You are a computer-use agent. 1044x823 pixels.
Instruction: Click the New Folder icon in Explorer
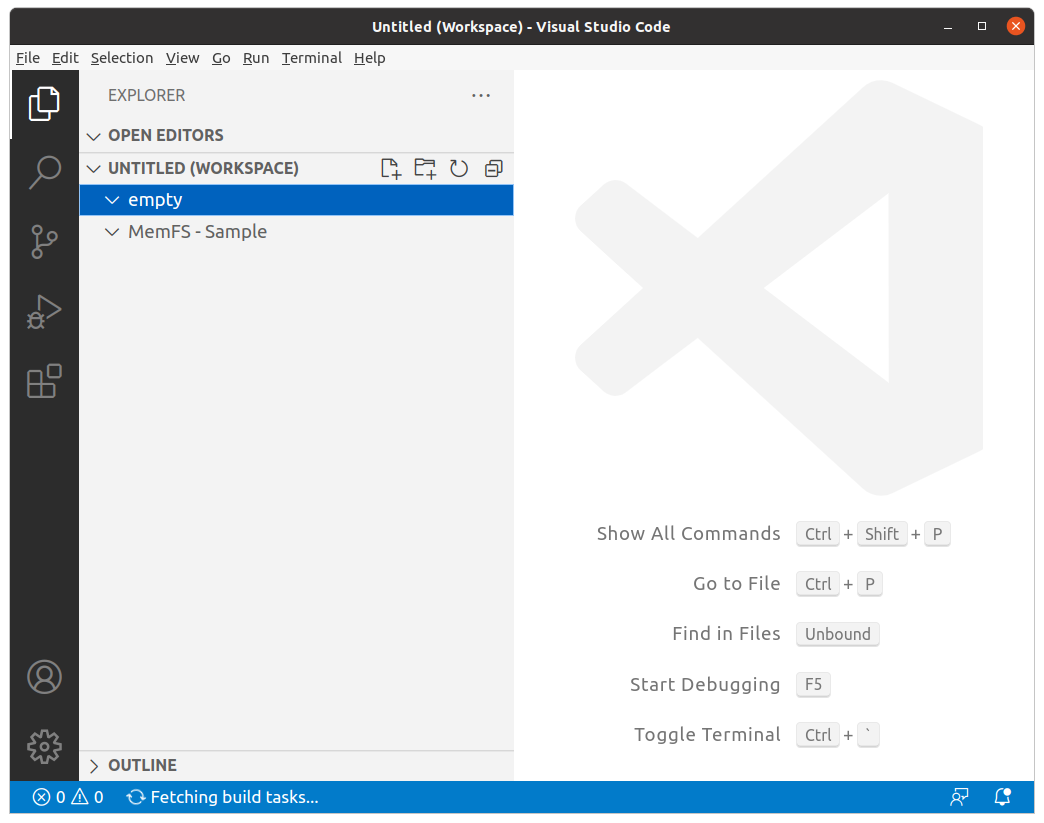pos(424,168)
